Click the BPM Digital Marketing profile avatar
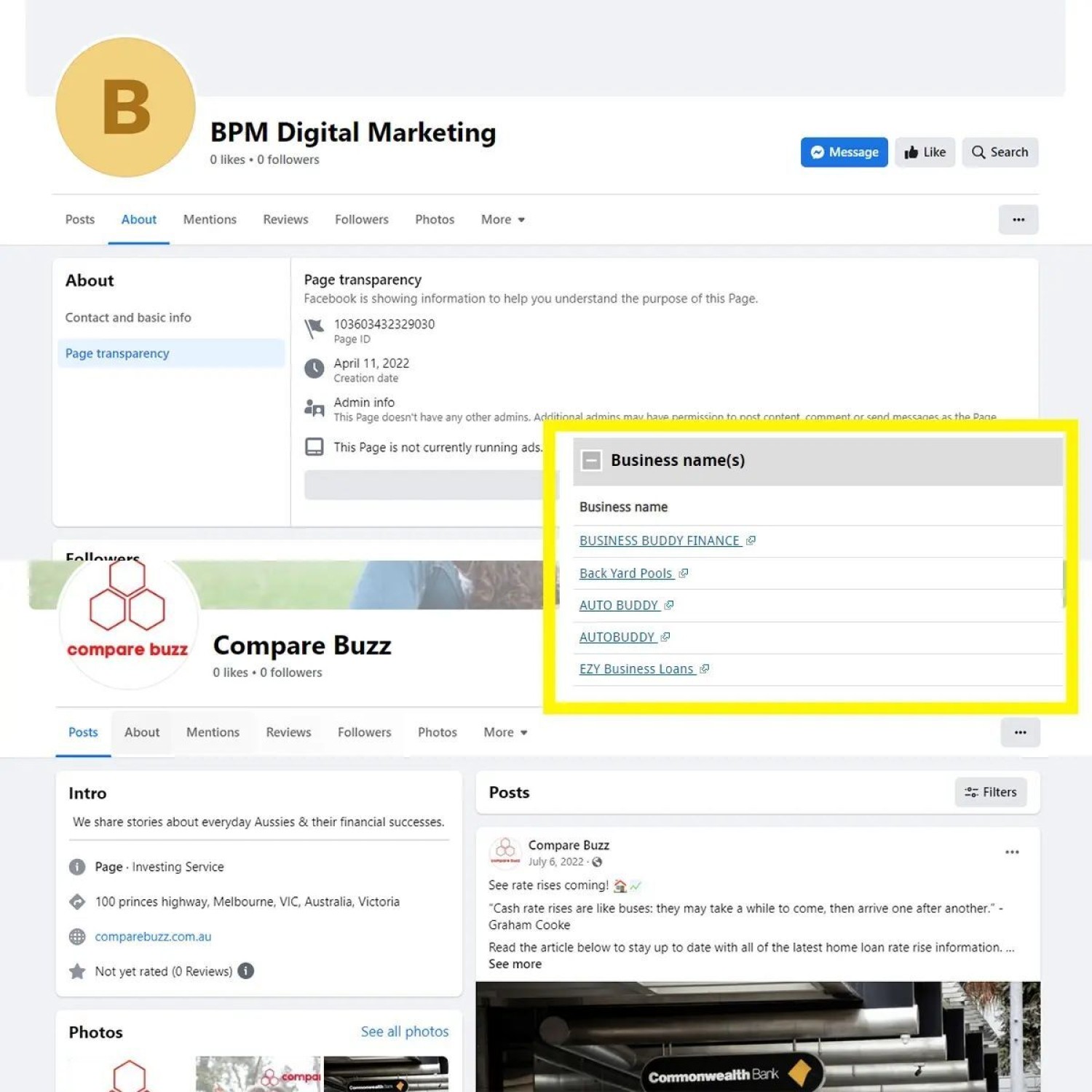This screenshot has height=1092, width=1092. 125,107
